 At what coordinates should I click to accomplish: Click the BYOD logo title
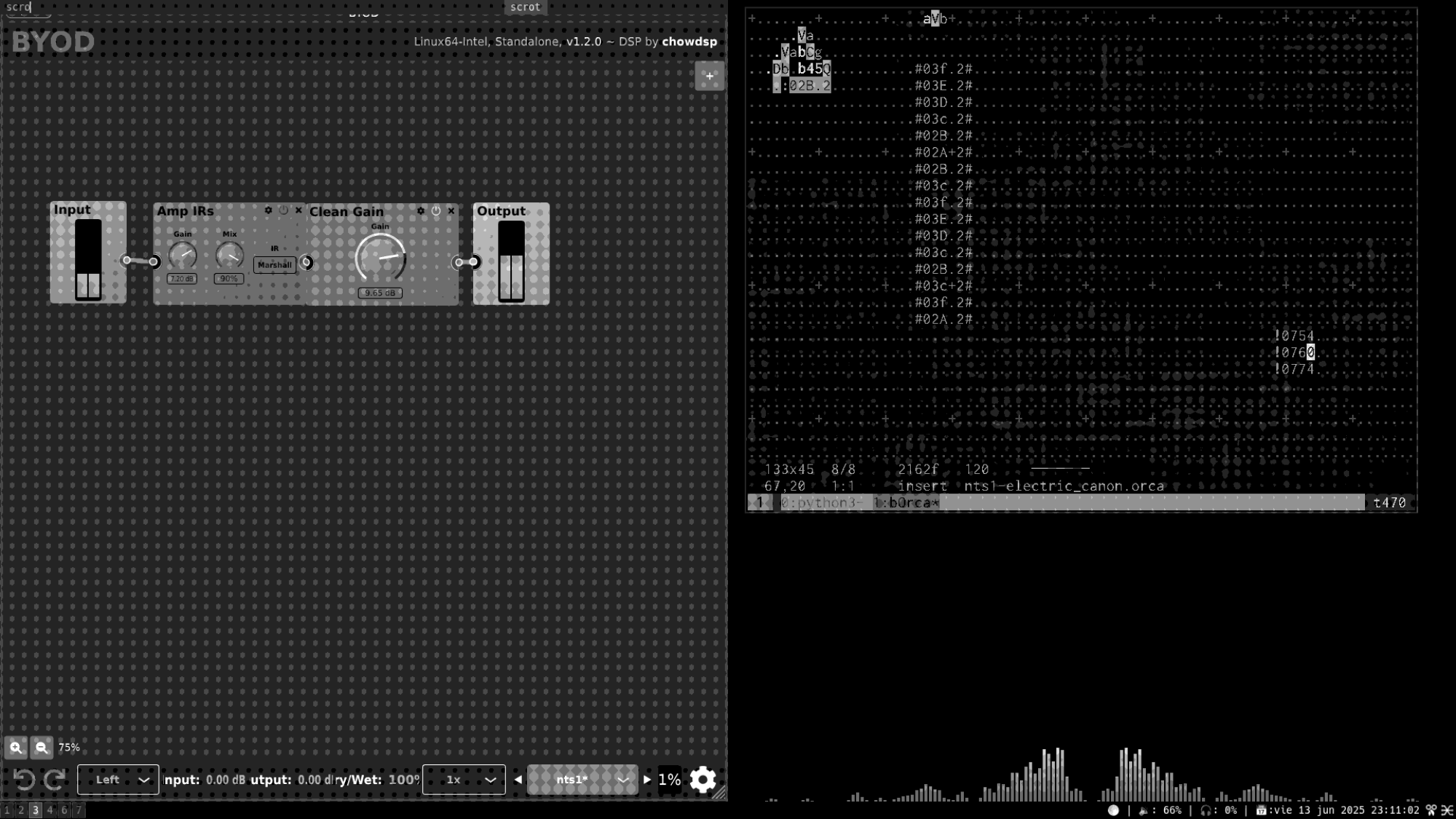click(53, 41)
